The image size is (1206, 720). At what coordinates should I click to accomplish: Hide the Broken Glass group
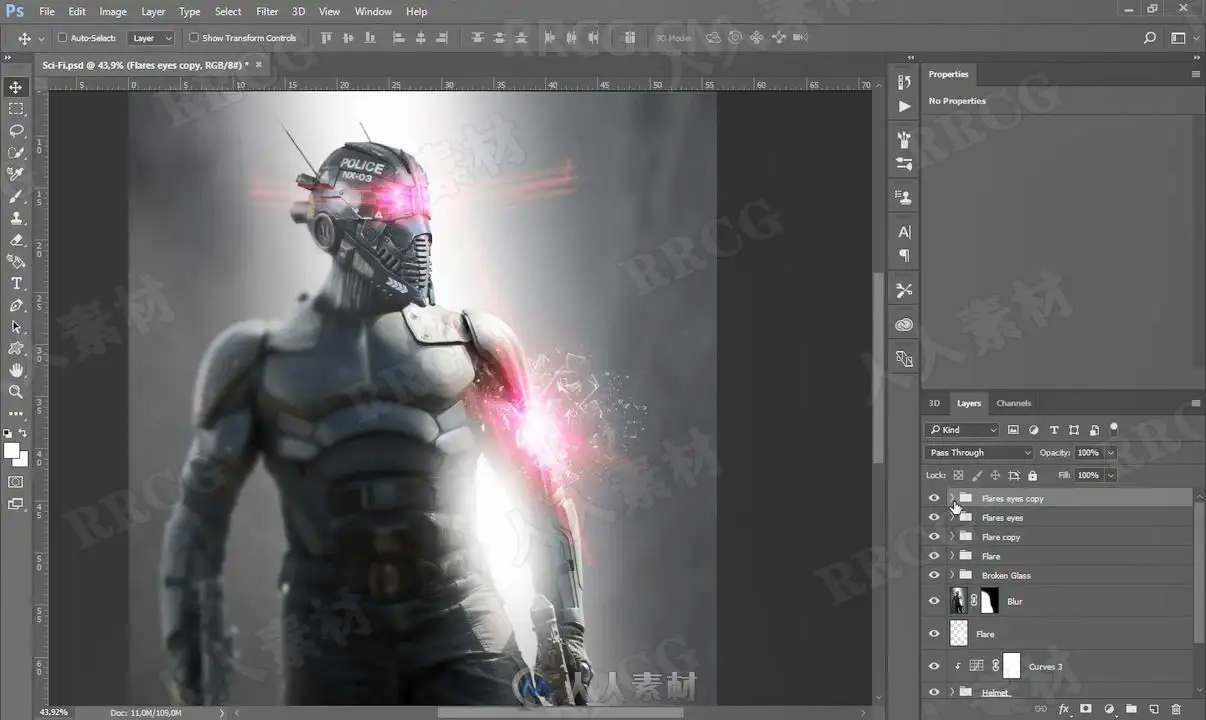point(934,575)
